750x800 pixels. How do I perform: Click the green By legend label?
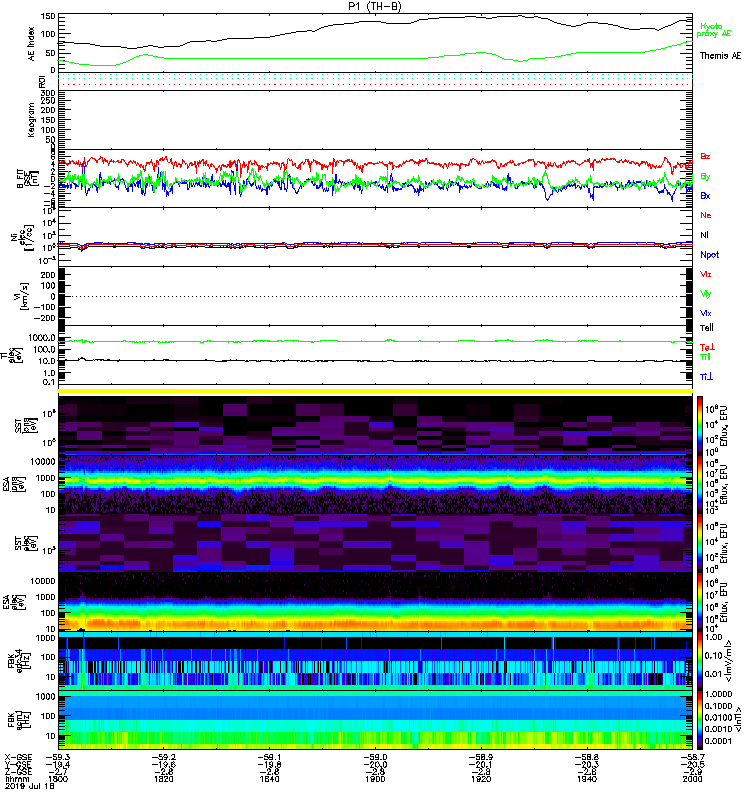pos(706,177)
